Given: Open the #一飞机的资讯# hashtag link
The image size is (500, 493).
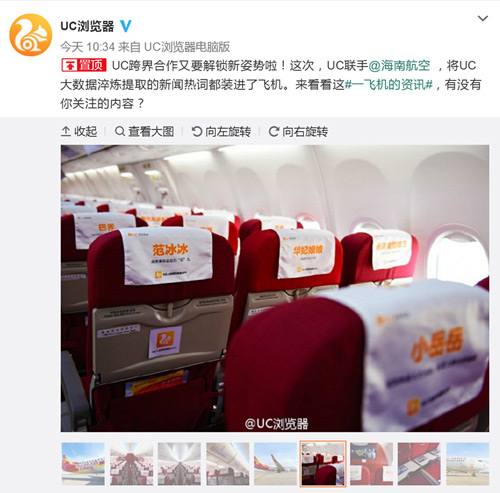Looking at the screenshot, I should (x=388, y=85).
